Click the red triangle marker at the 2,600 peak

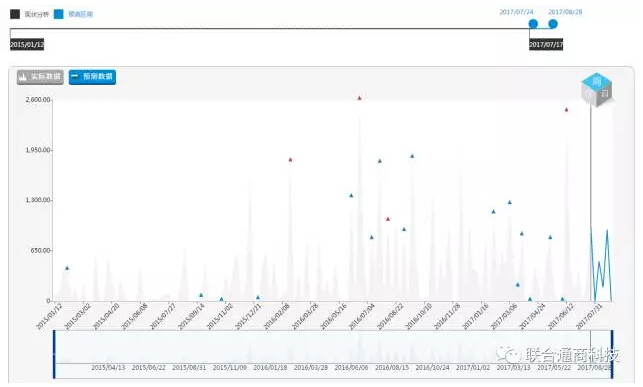point(359,98)
